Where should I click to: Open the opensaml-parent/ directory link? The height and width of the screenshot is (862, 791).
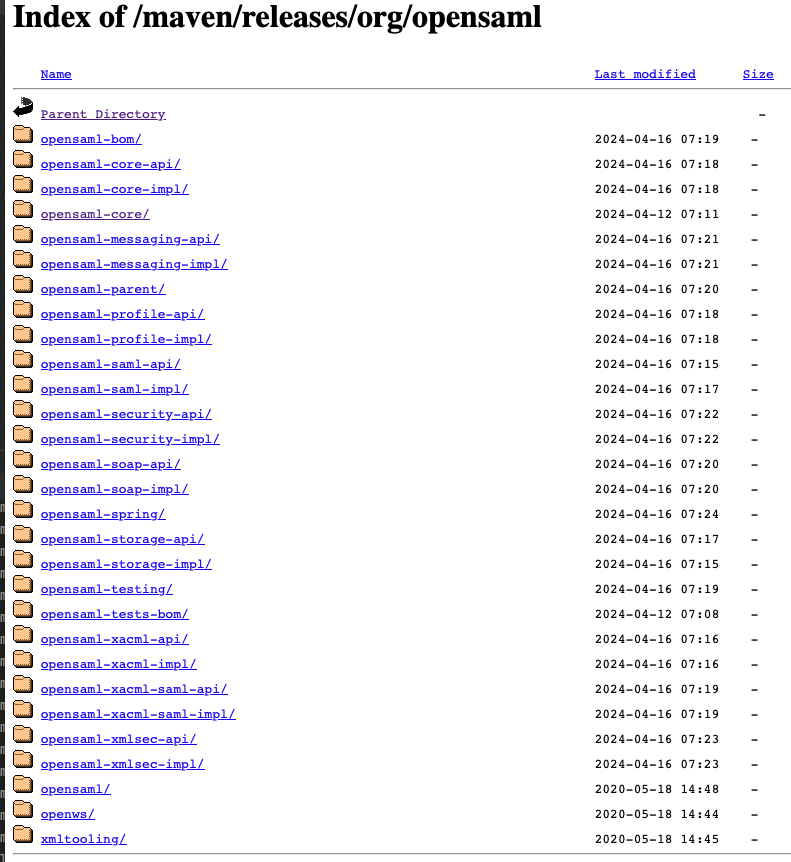point(103,290)
